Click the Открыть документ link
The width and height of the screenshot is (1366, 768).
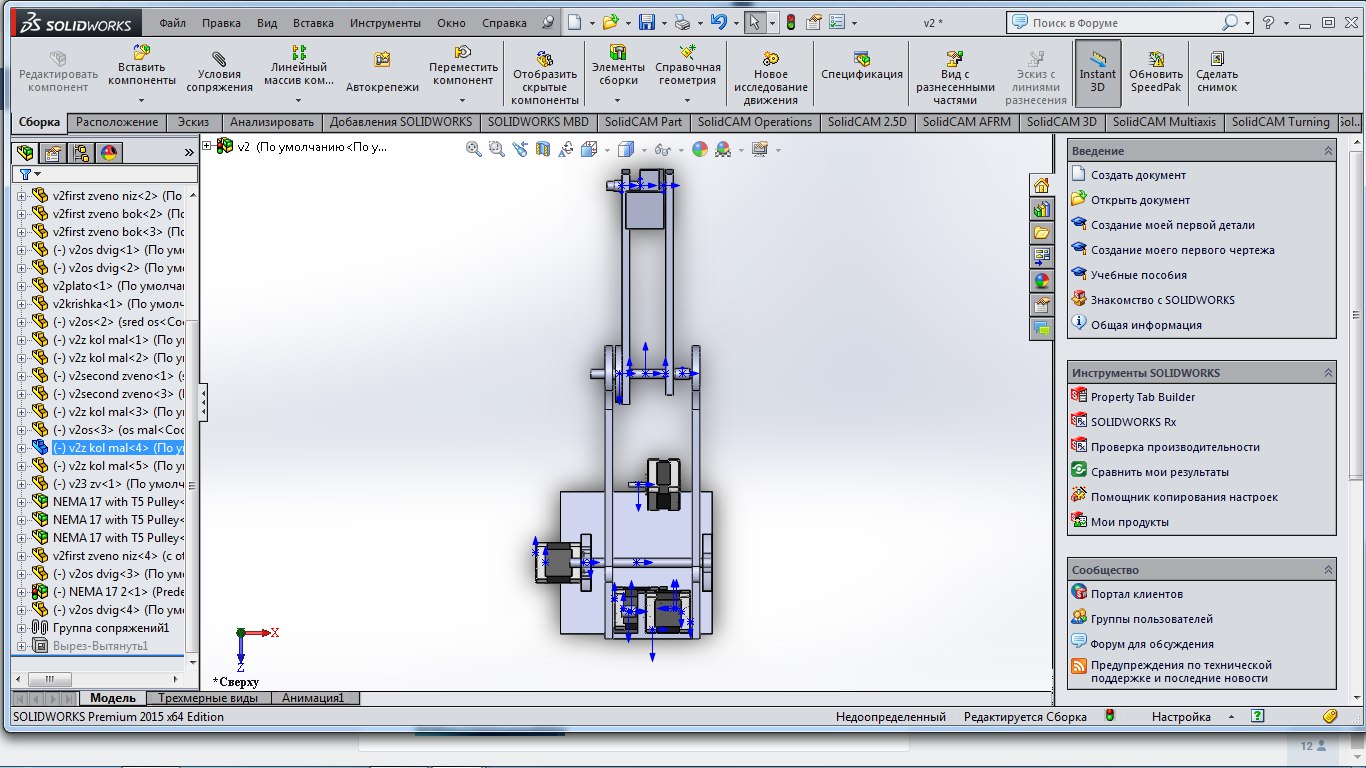(x=1140, y=200)
